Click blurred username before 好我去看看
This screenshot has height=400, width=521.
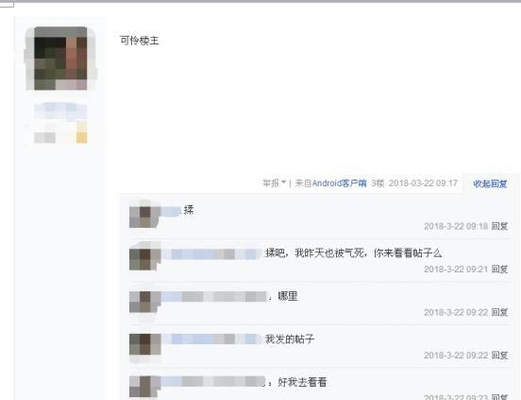pyautogui.click(x=213, y=382)
